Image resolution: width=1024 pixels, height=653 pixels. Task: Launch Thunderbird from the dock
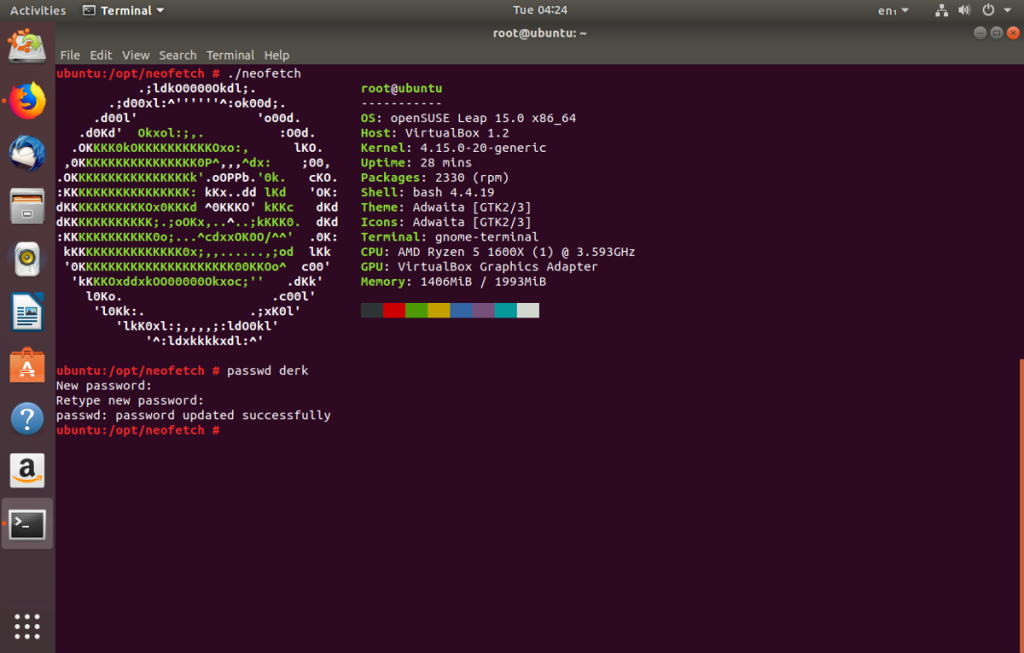coord(26,152)
